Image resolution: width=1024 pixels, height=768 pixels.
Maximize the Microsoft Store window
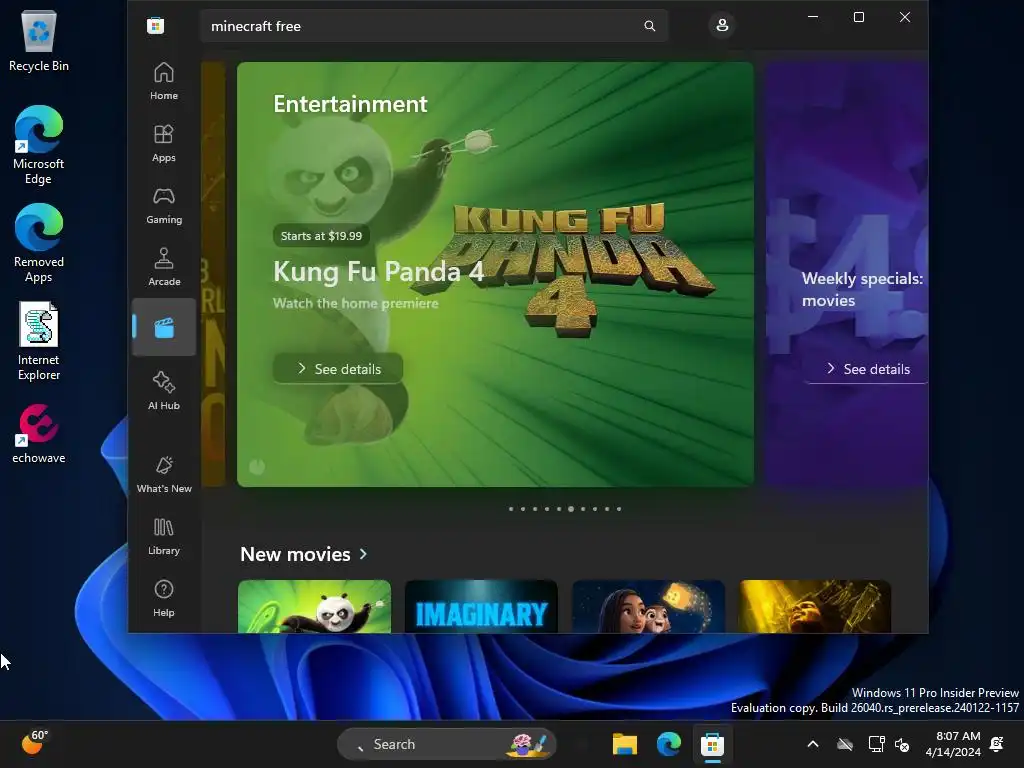pos(859,17)
